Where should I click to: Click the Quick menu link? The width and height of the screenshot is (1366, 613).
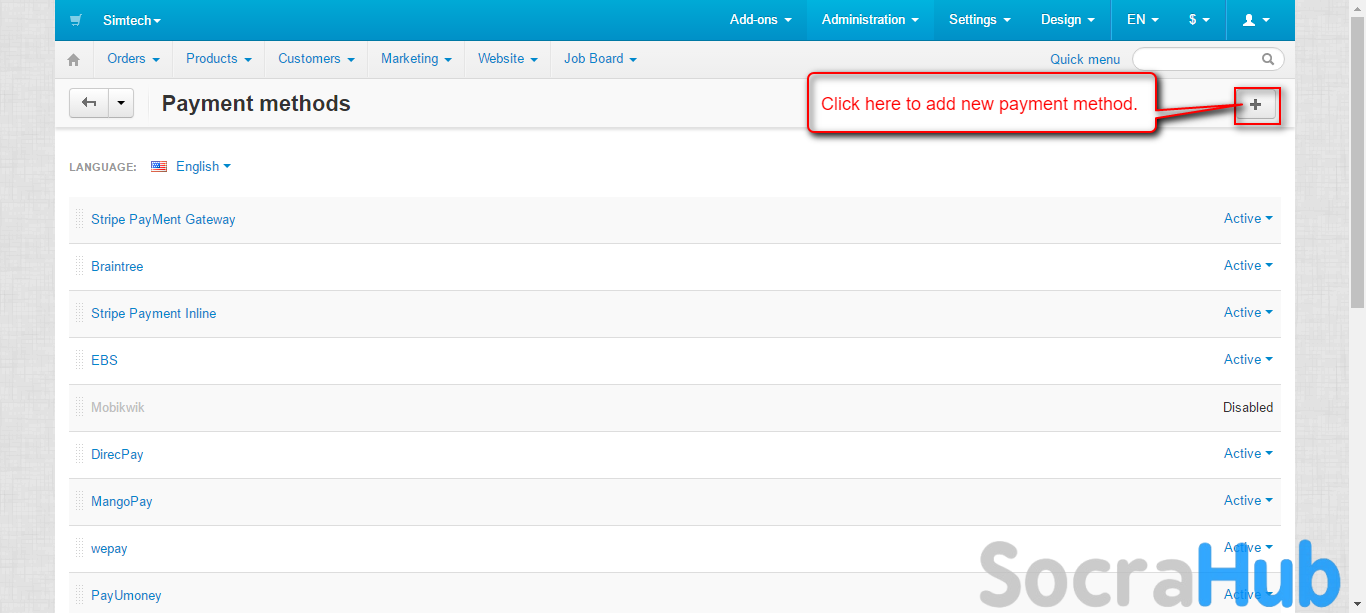pos(1084,60)
